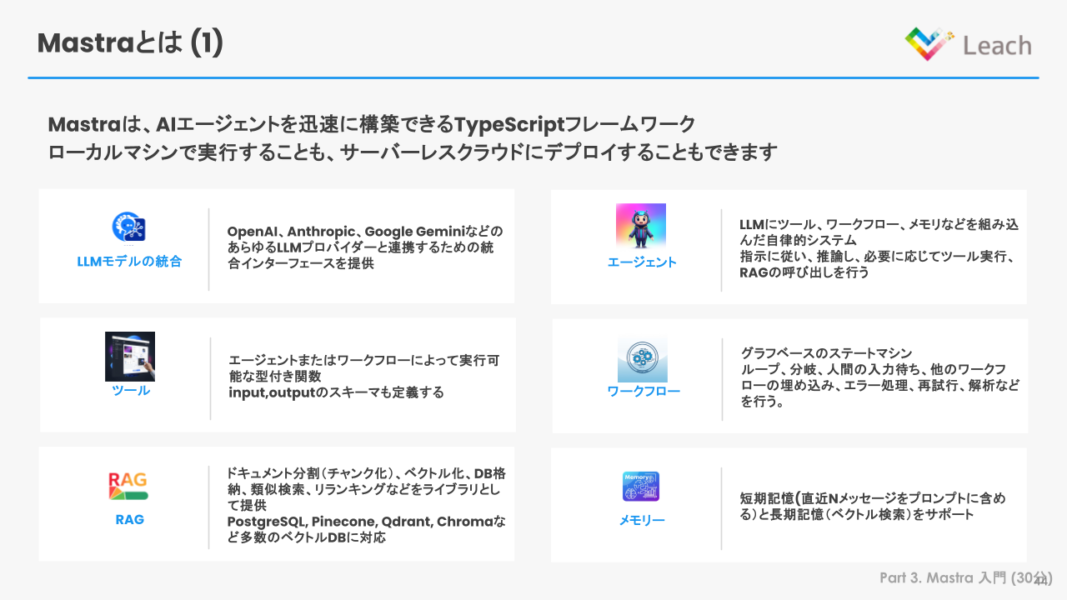The image size is (1067, 600).
Task: Select the エージェント label
Action: pos(642,262)
